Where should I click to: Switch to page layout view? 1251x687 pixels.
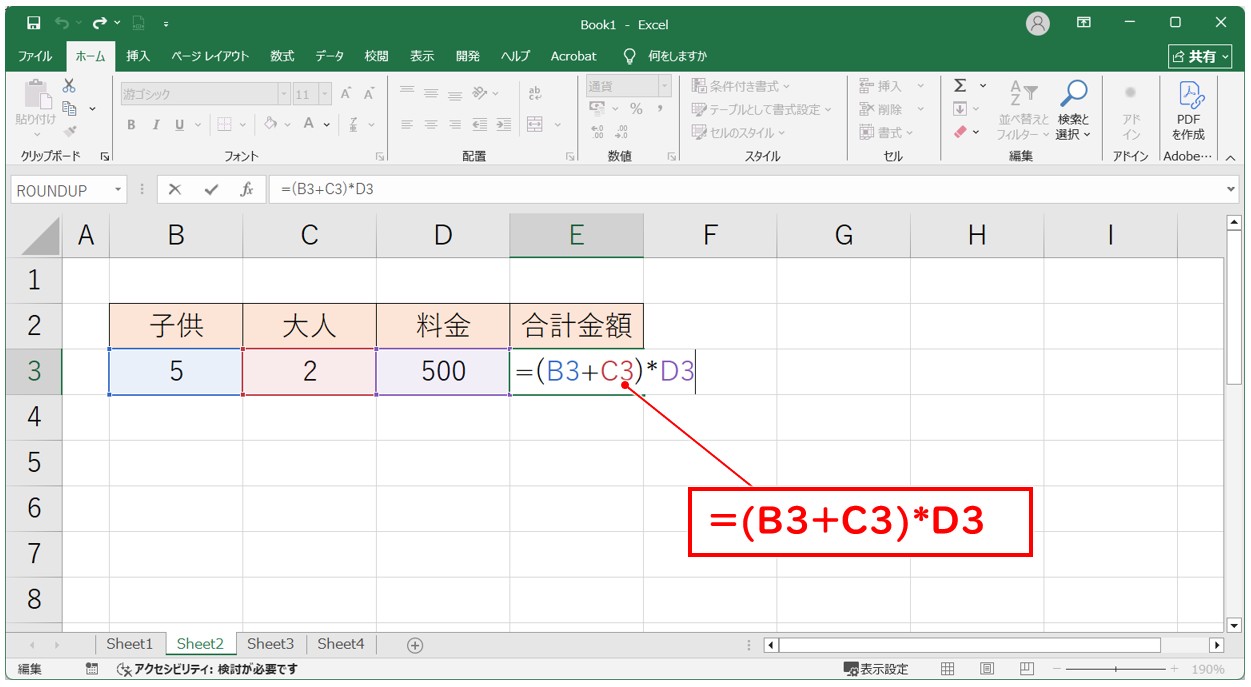tap(987, 669)
